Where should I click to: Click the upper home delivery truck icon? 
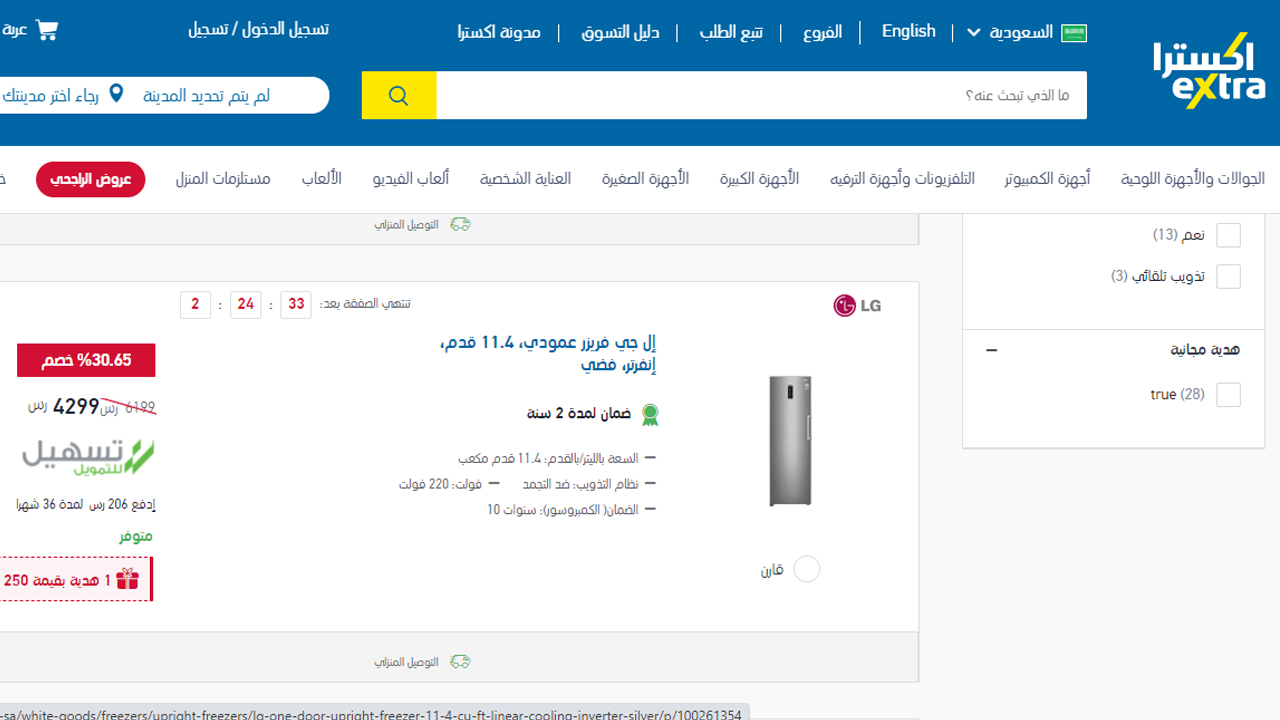(460, 225)
